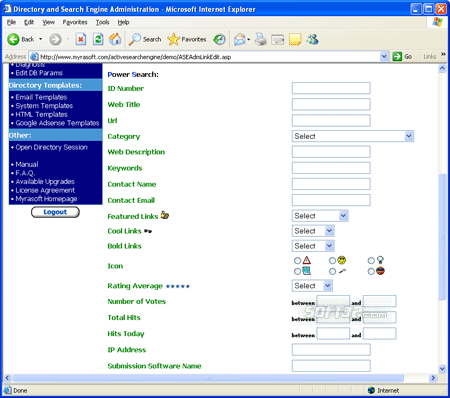Image resolution: width=450 pixels, height=398 pixels.
Task: Open the Featured Links dropdown
Action: [x=320, y=216]
